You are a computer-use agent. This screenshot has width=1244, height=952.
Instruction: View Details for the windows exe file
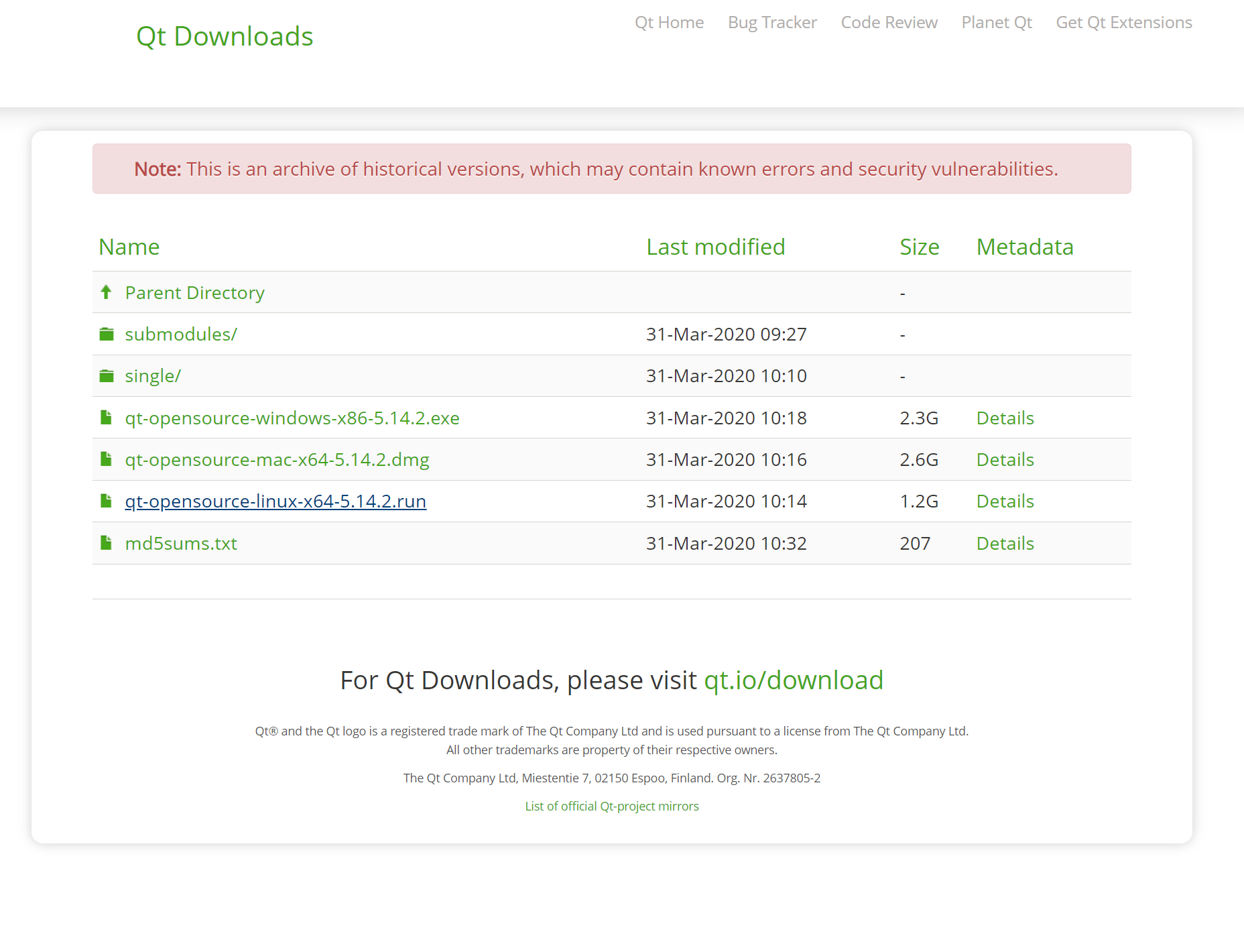[x=1005, y=418]
